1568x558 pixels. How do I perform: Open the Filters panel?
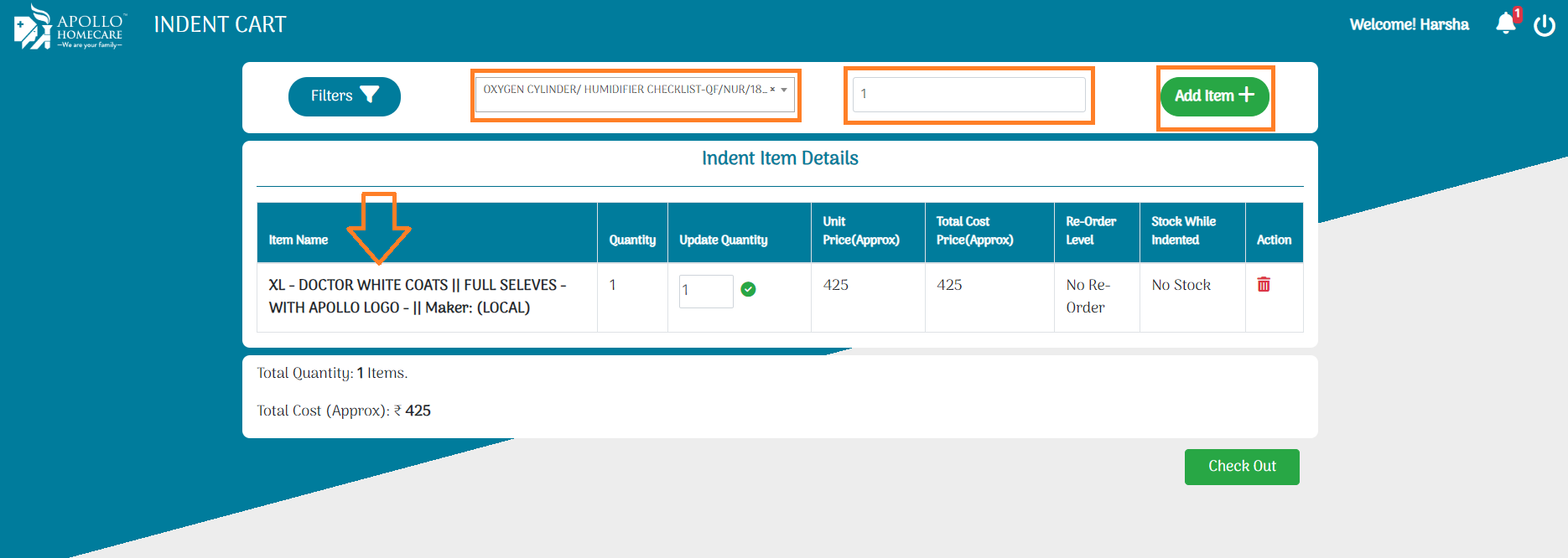point(344,96)
